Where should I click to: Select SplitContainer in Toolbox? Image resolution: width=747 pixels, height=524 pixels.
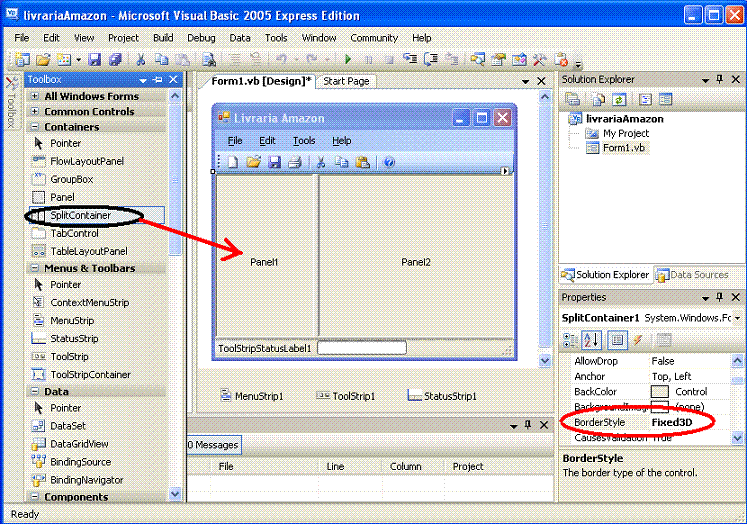click(97, 215)
